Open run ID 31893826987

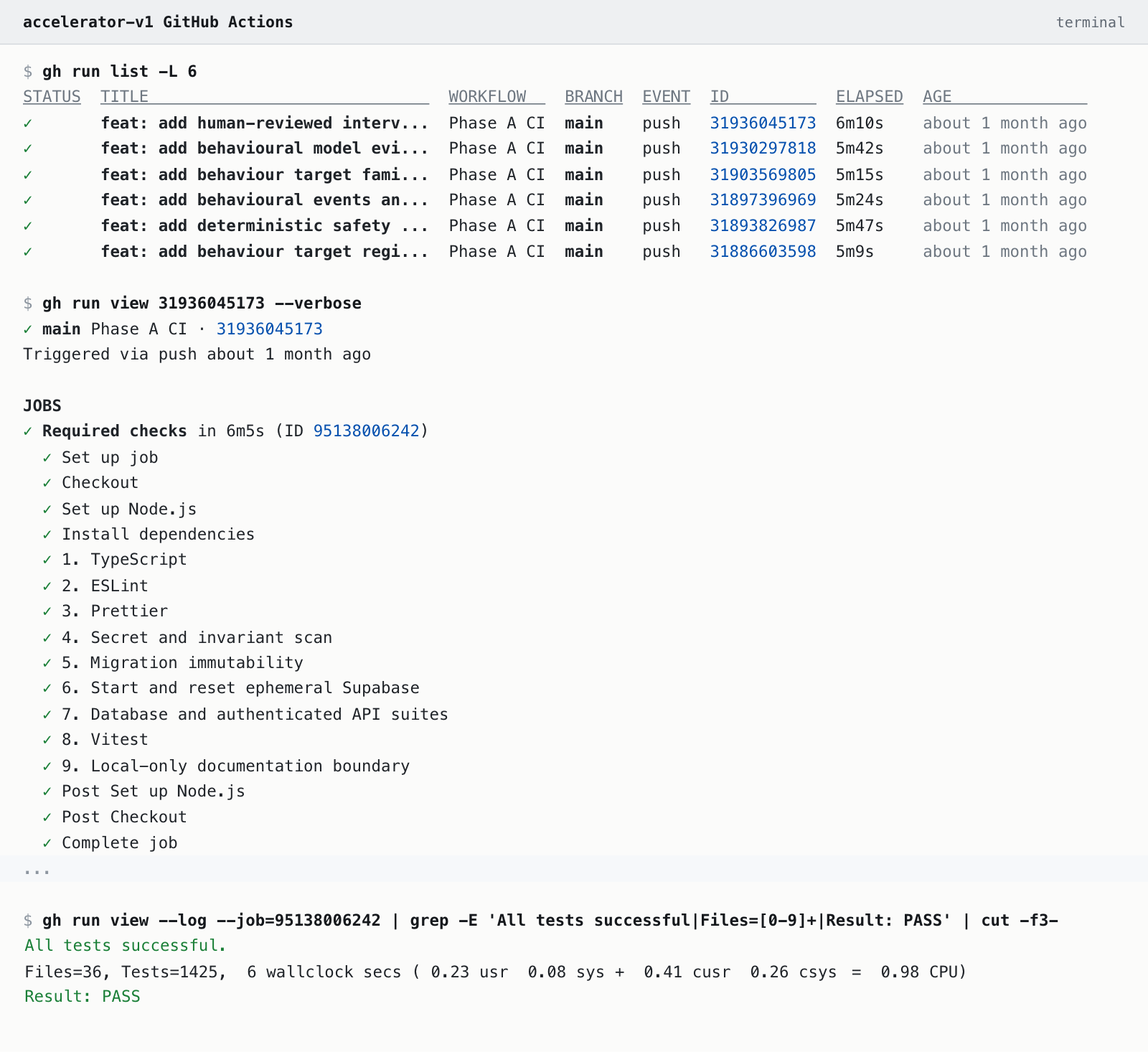pos(763,226)
